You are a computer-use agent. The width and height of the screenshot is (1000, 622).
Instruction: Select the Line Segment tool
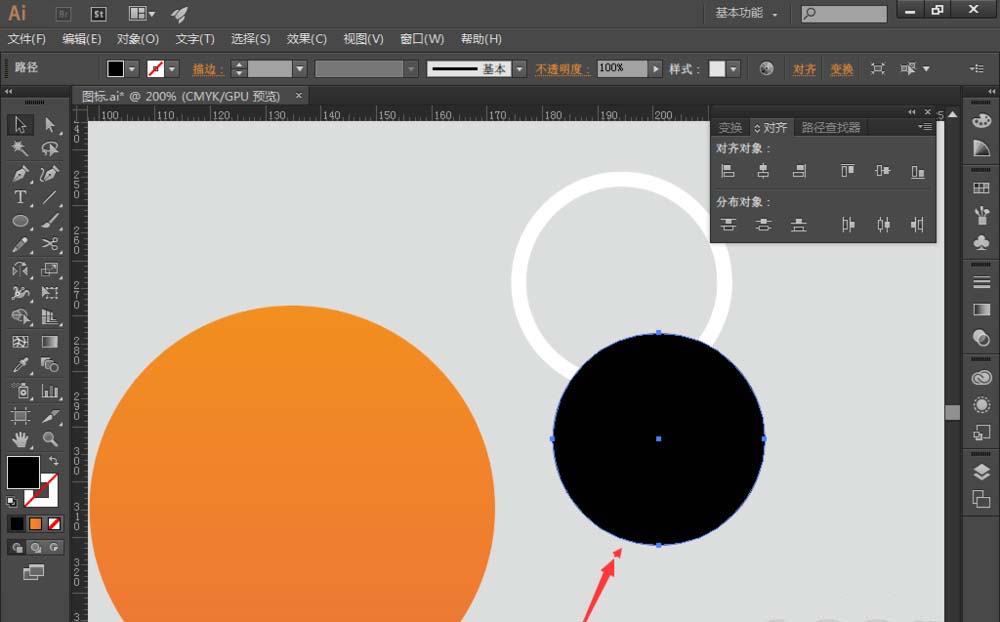point(50,197)
